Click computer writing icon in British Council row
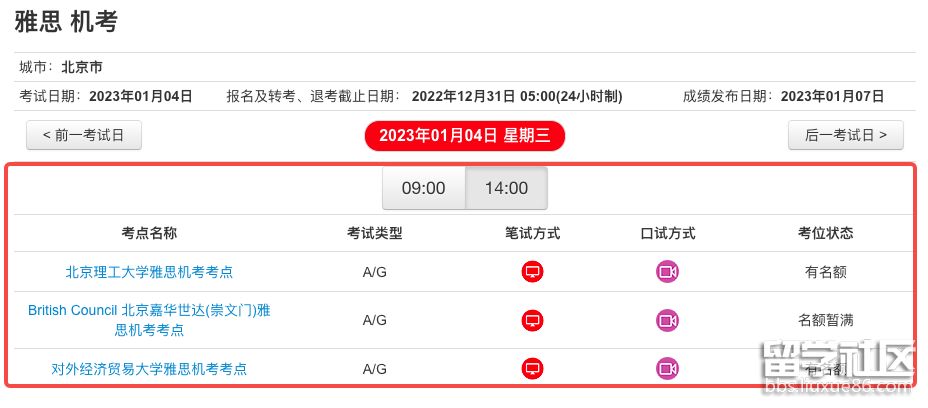Viewport: 928px width, 408px height. (x=533, y=320)
